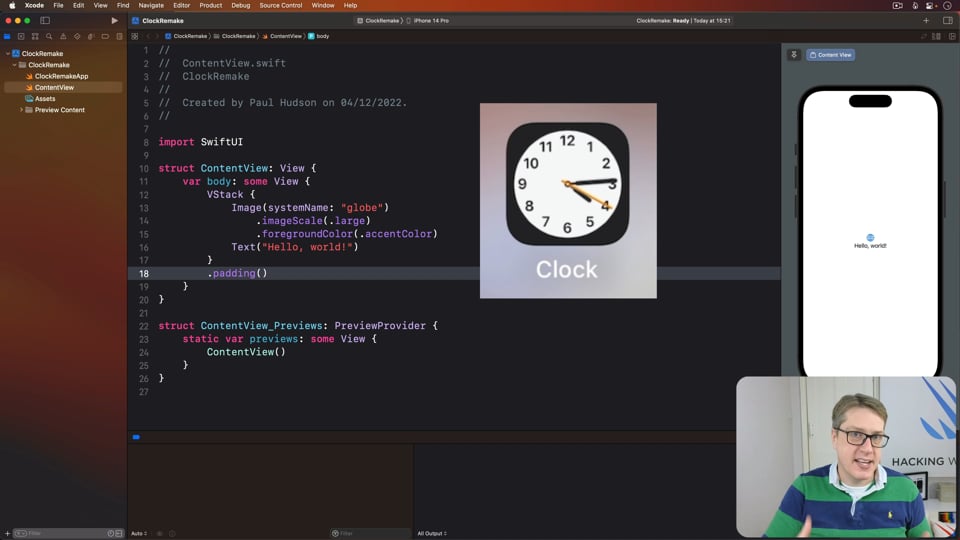This screenshot has width=960, height=540.
Task: Open the Auto variables view dropdown
Action: [139, 533]
